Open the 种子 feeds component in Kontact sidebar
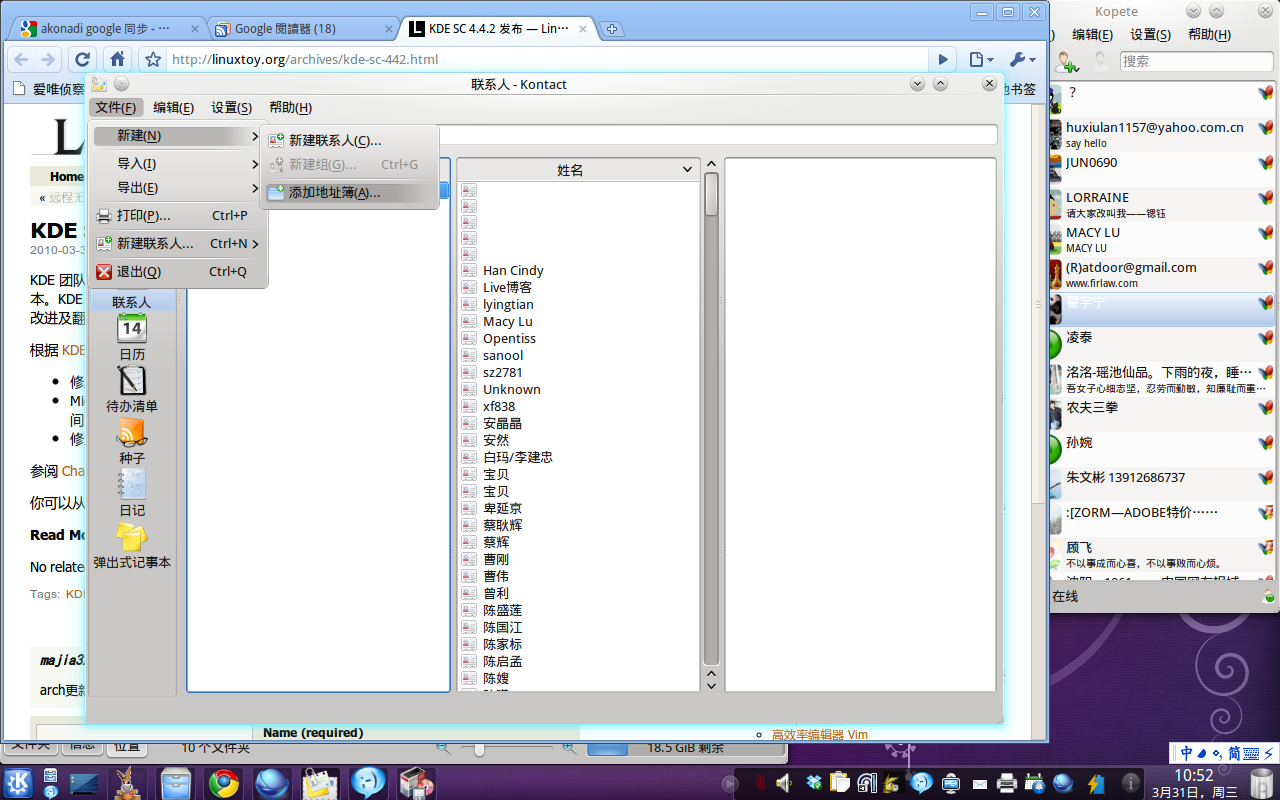 (x=132, y=441)
